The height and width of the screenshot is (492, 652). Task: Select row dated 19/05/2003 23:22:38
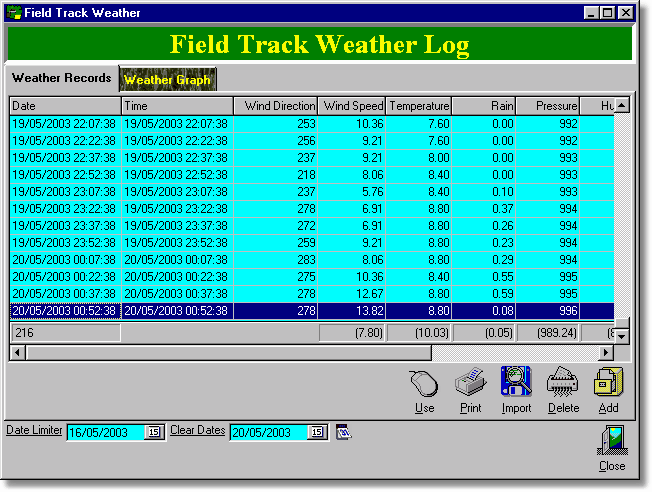(312, 209)
